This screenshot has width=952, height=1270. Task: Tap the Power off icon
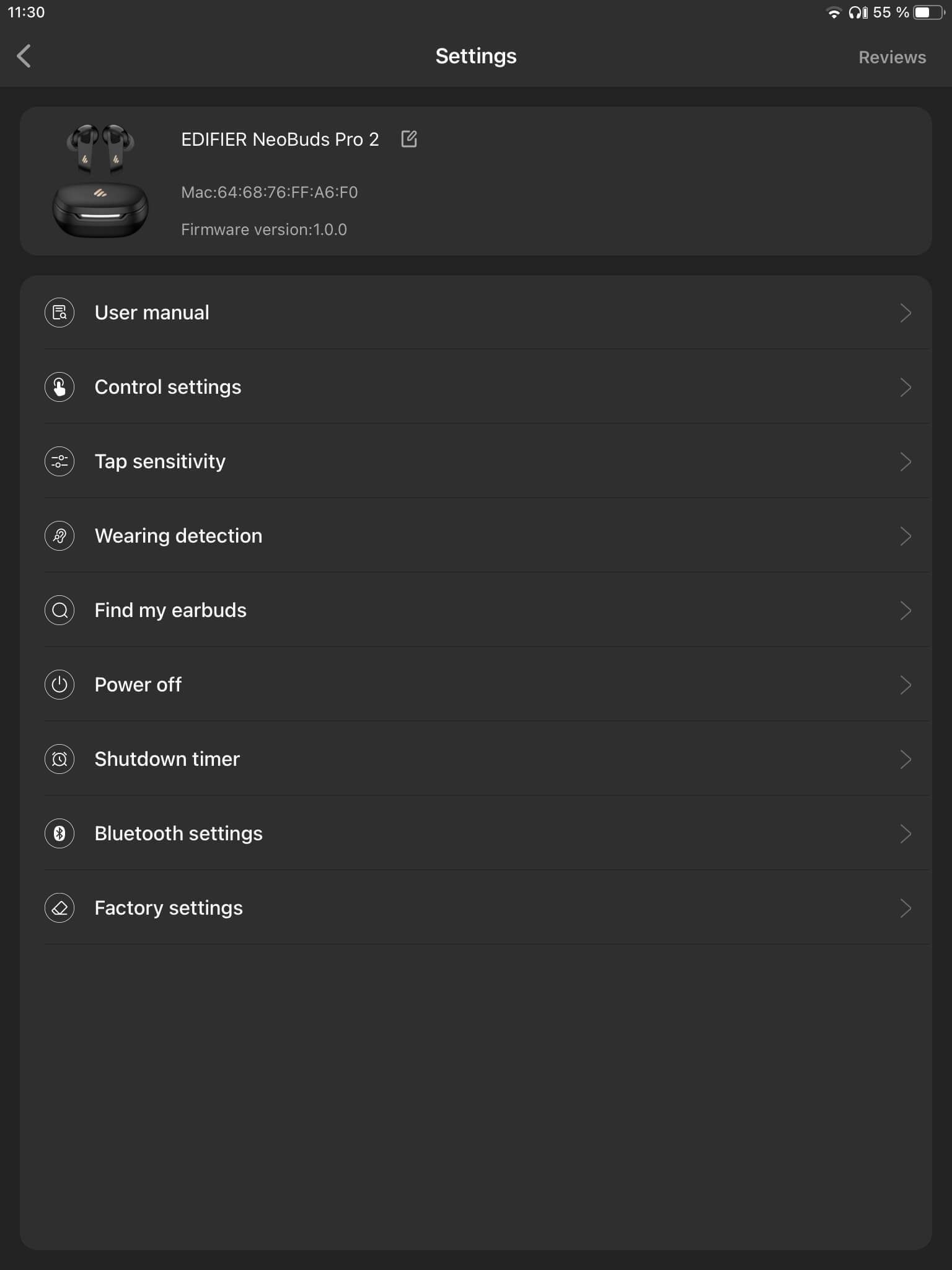click(x=59, y=685)
